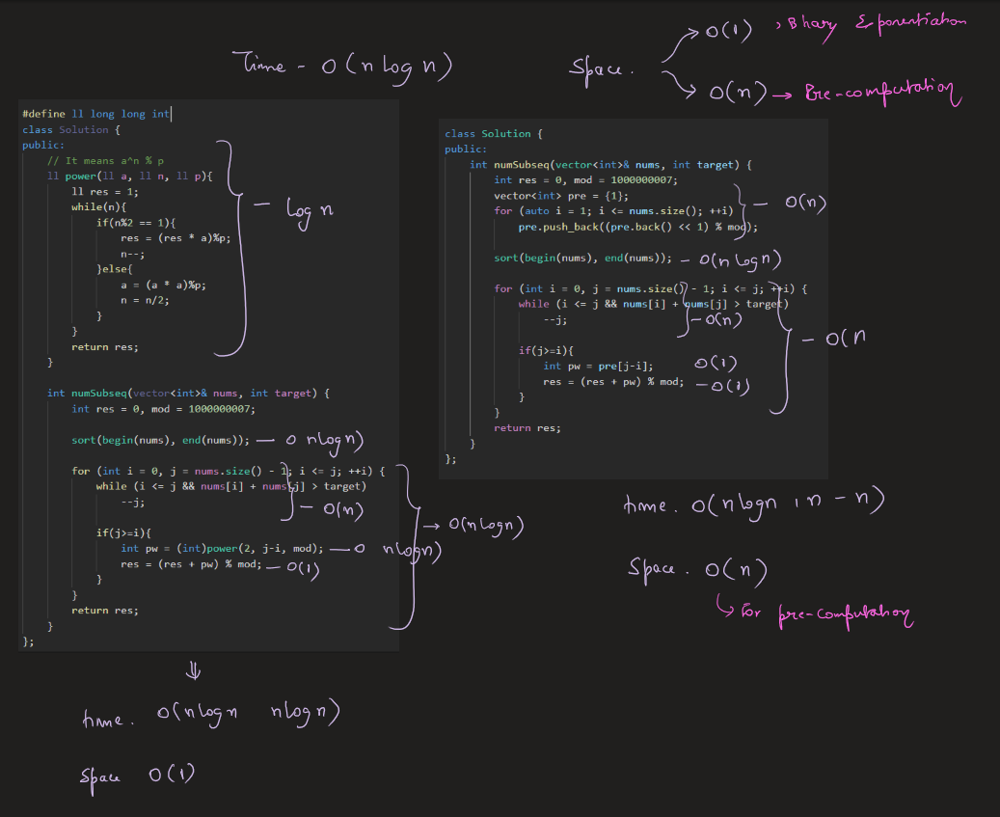Click the handwritten "Log n" annotation
The height and width of the screenshot is (817, 1000).
309,211
